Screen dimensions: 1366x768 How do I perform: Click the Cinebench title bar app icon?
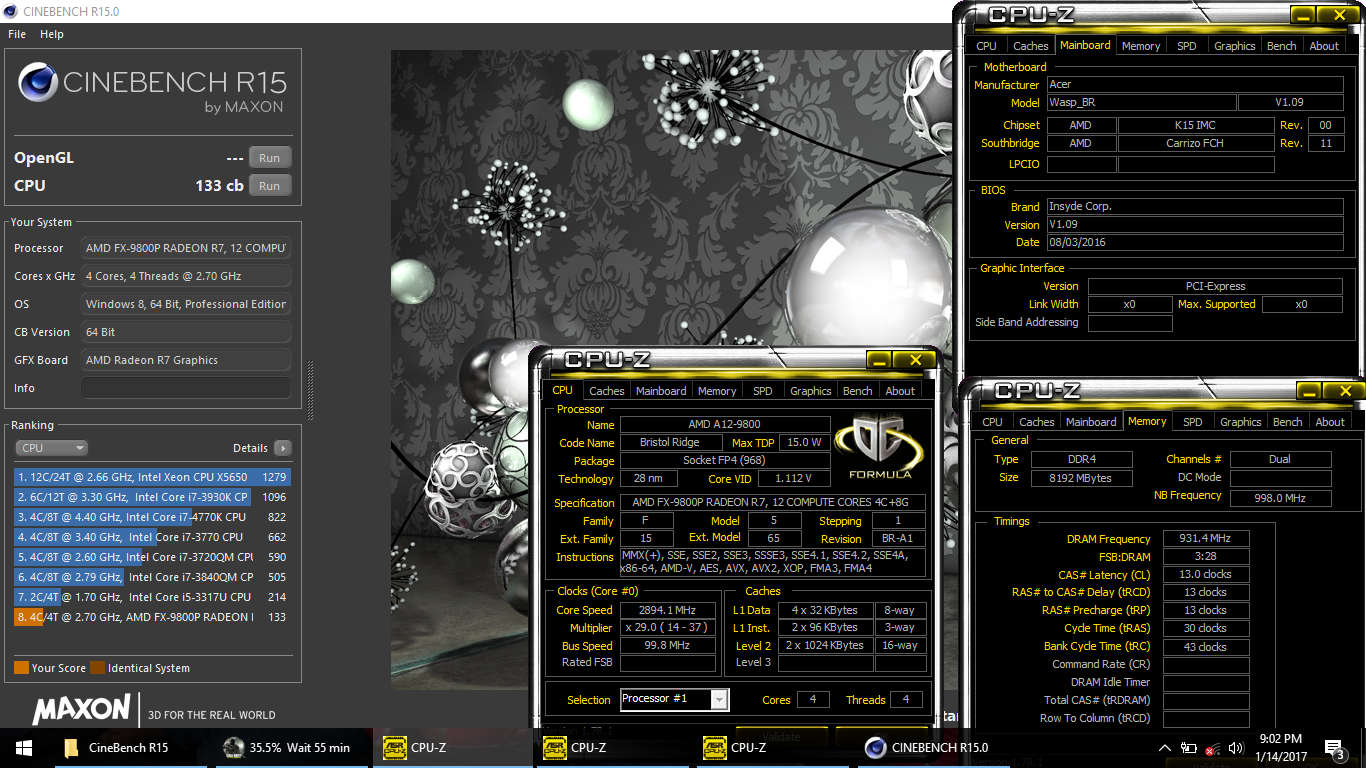pyautogui.click(x=11, y=13)
